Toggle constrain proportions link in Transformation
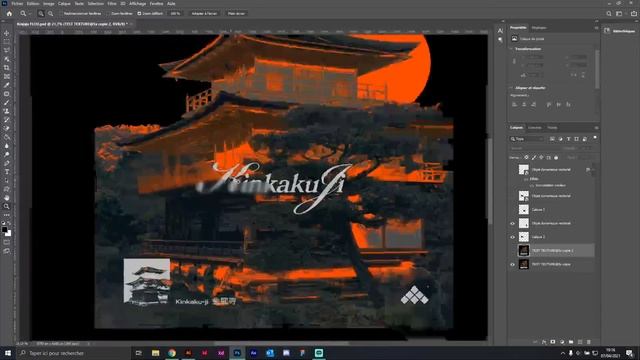640x360 pixels. (514, 61)
